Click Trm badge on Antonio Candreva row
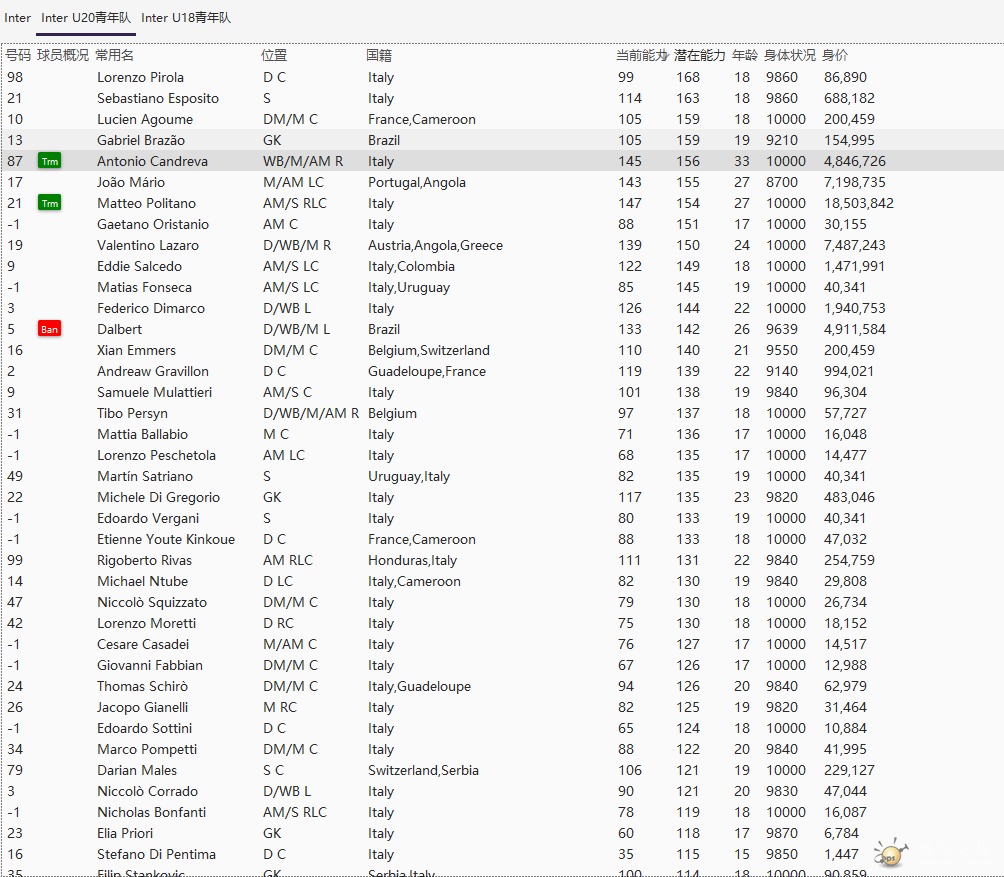The width and height of the screenshot is (1004, 877). 49,161
